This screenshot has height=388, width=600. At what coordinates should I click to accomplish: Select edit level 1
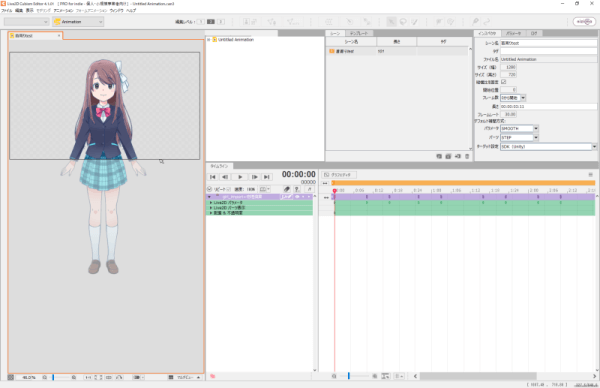pyautogui.click(x=201, y=22)
